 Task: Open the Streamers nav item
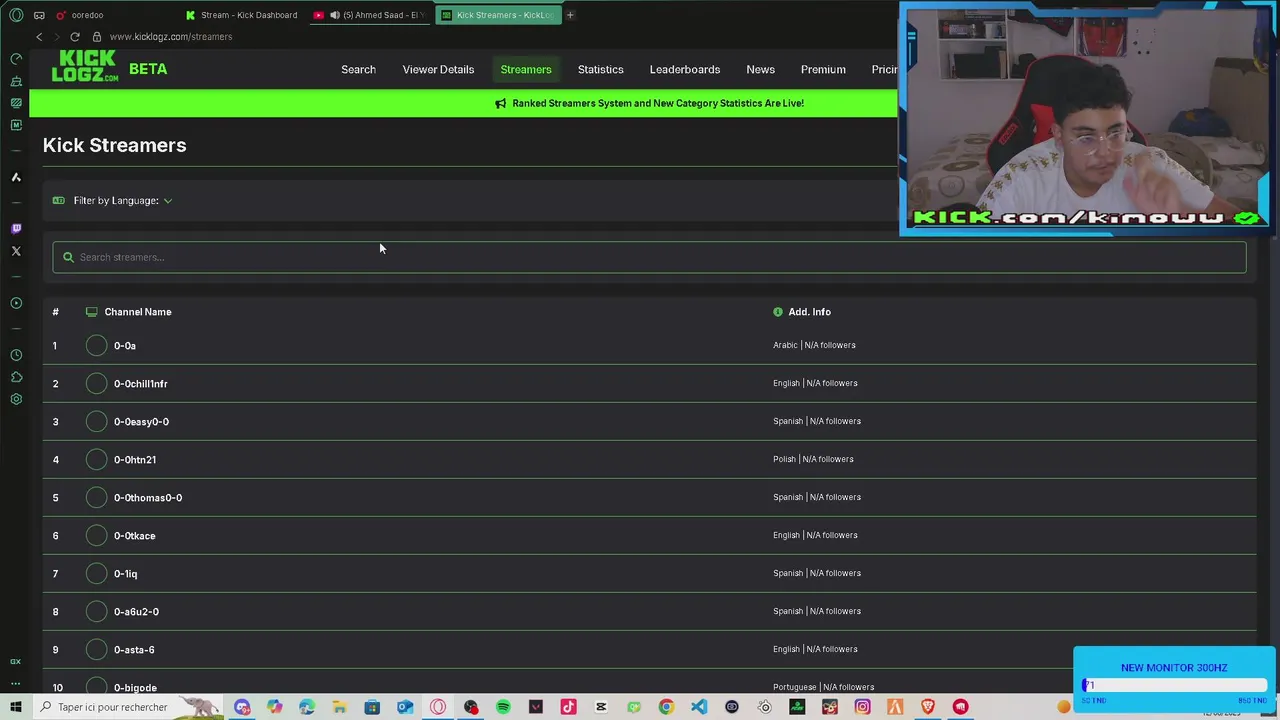[x=526, y=70]
